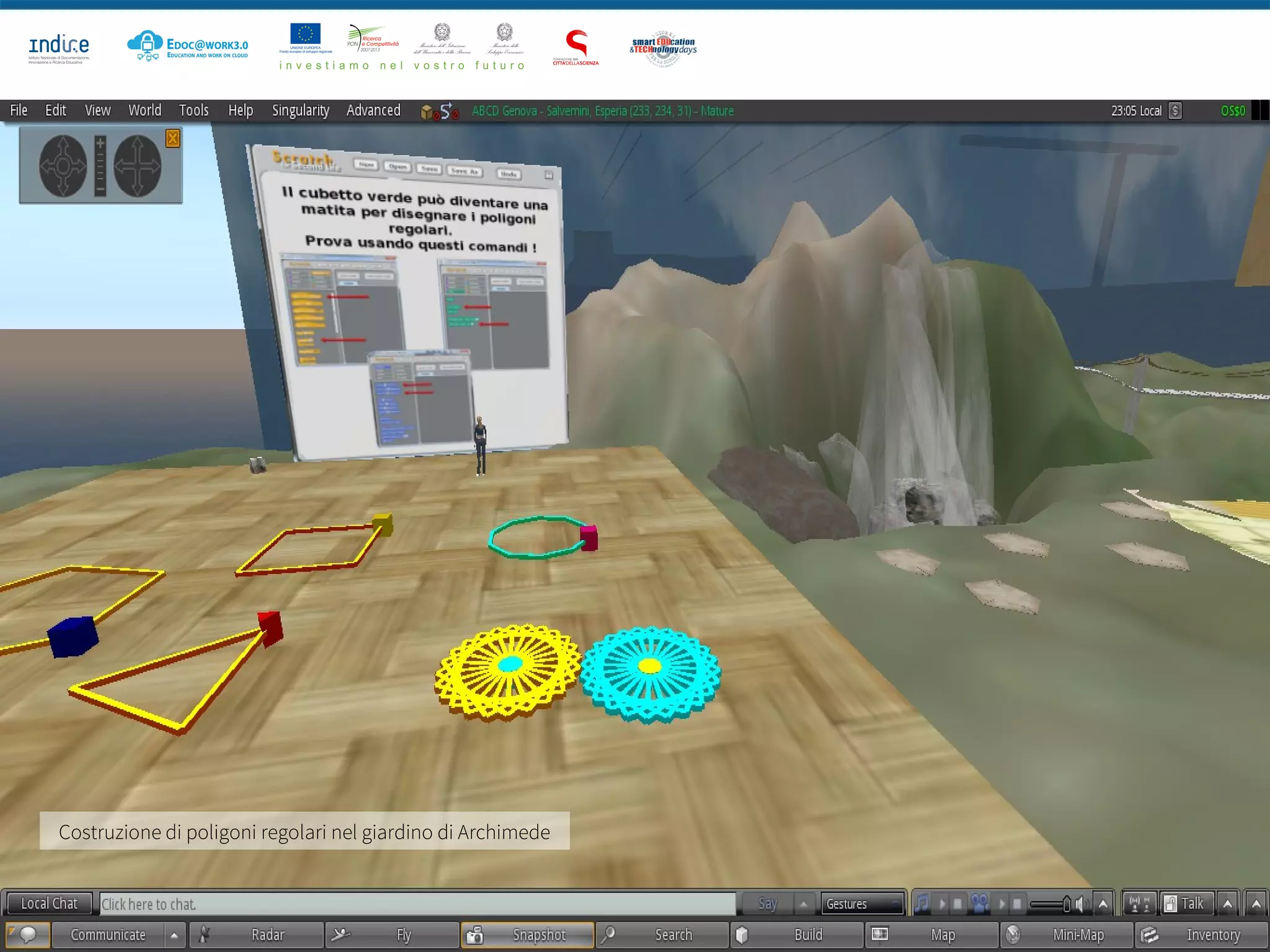Click the camera pan arrows control
Image resolution: width=1270 pixels, height=952 pixels.
coord(137,165)
